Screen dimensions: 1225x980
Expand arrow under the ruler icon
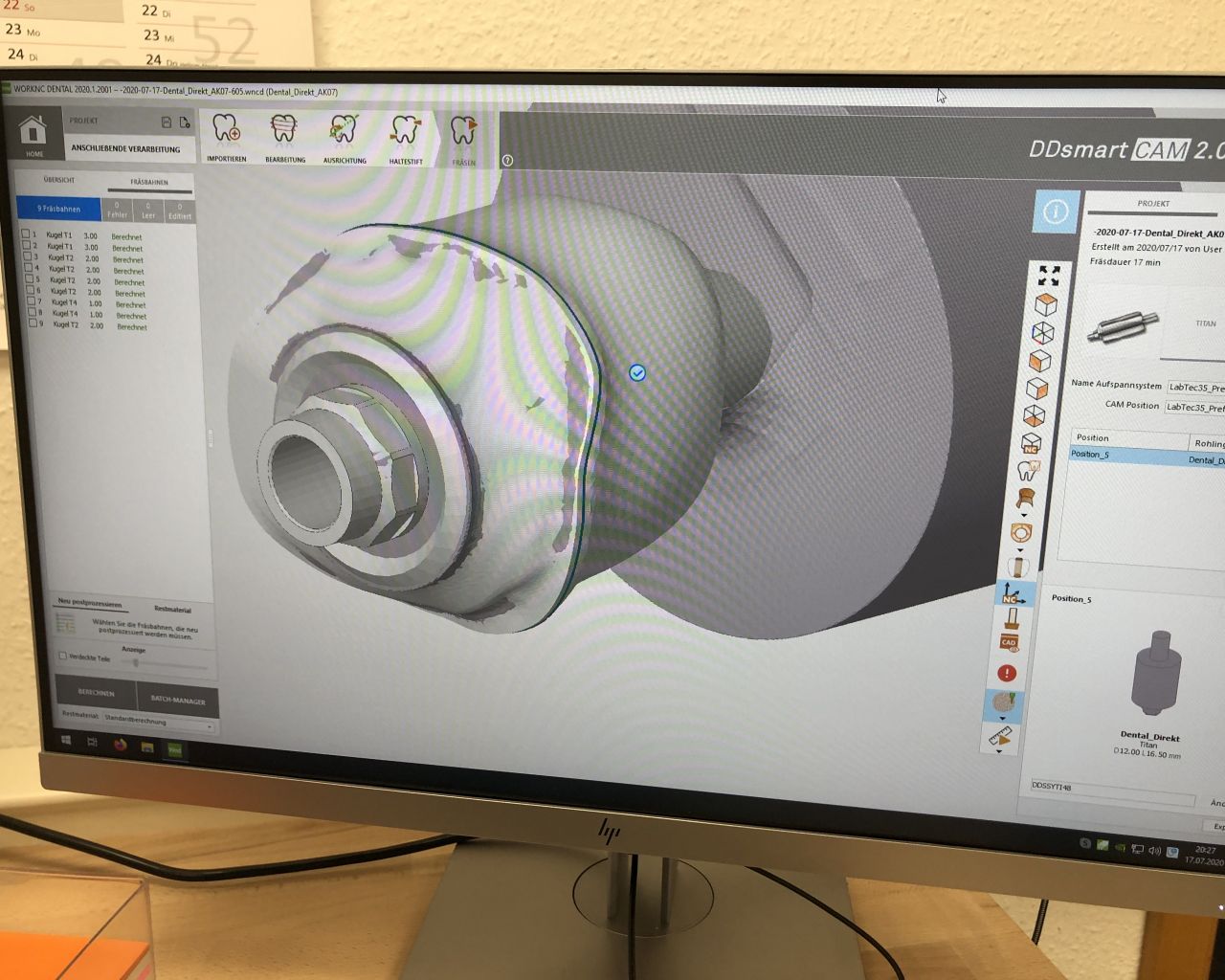(999, 751)
